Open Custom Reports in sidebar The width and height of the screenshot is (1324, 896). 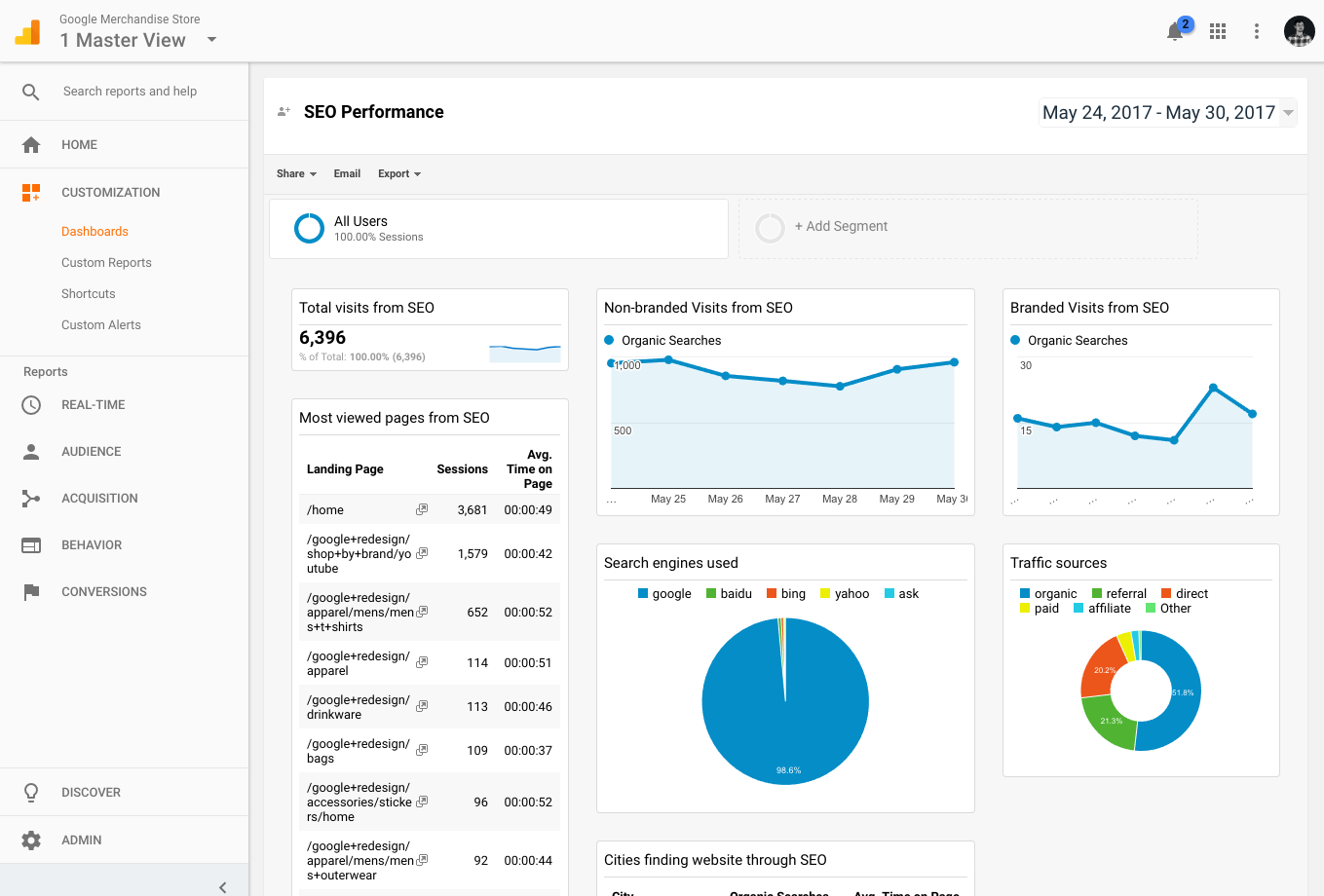(x=106, y=263)
